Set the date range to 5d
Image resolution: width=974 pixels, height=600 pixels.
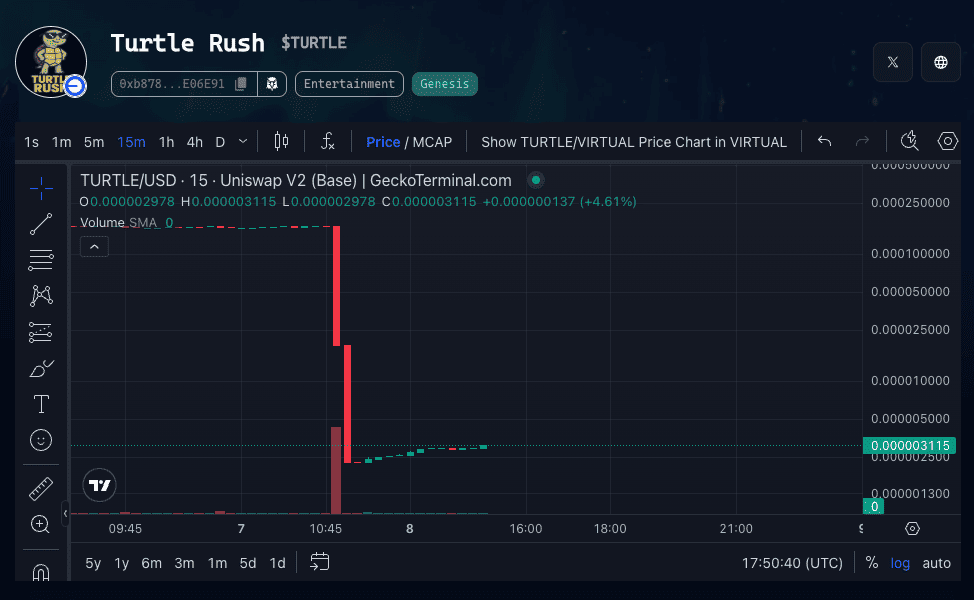click(247, 563)
